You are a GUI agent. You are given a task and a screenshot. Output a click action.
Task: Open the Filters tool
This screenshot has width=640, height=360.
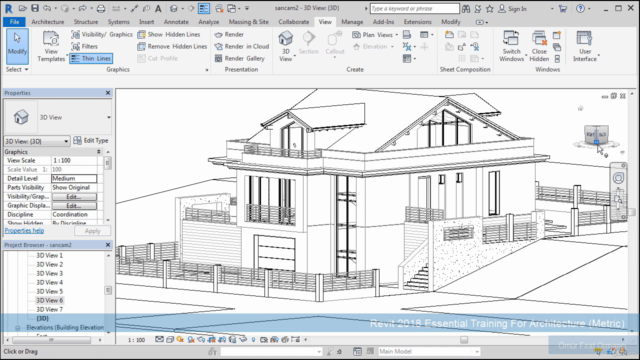pyautogui.click(x=84, y=47)
